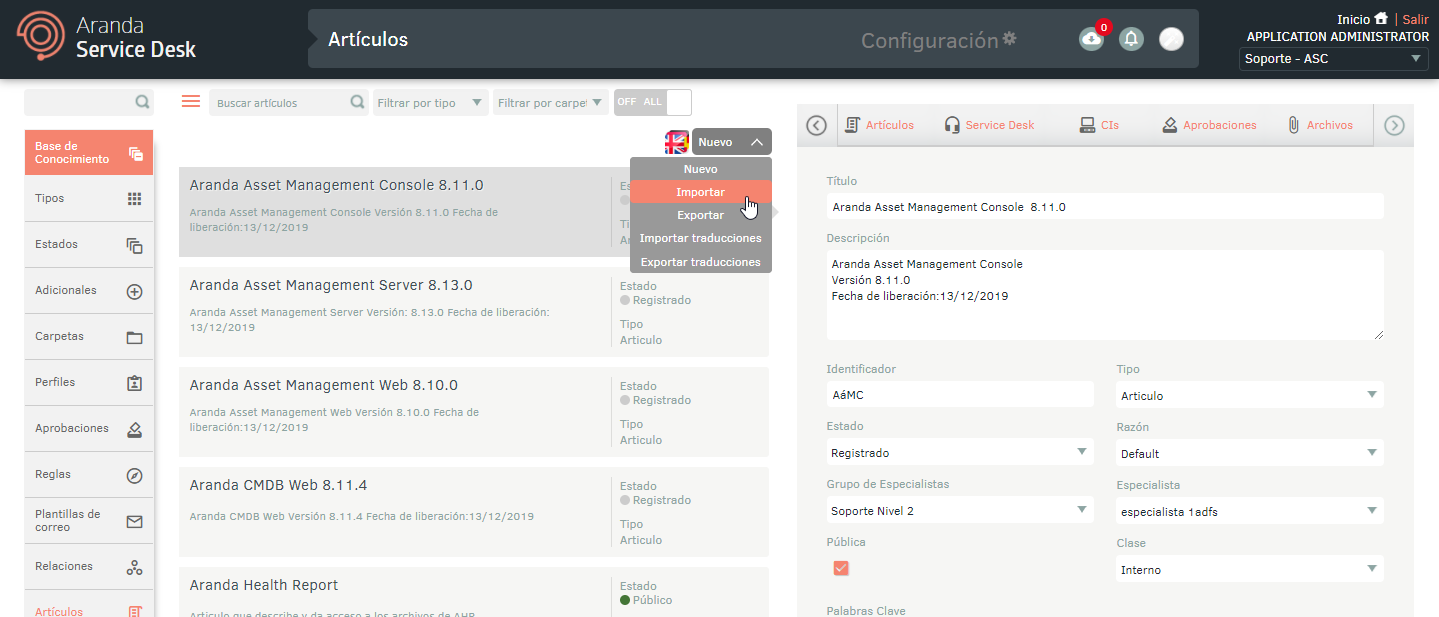This screenshot has width=1439, height=617.
Task: Open the Estado dropdown showing Registrado
Action: coord(960,453)
